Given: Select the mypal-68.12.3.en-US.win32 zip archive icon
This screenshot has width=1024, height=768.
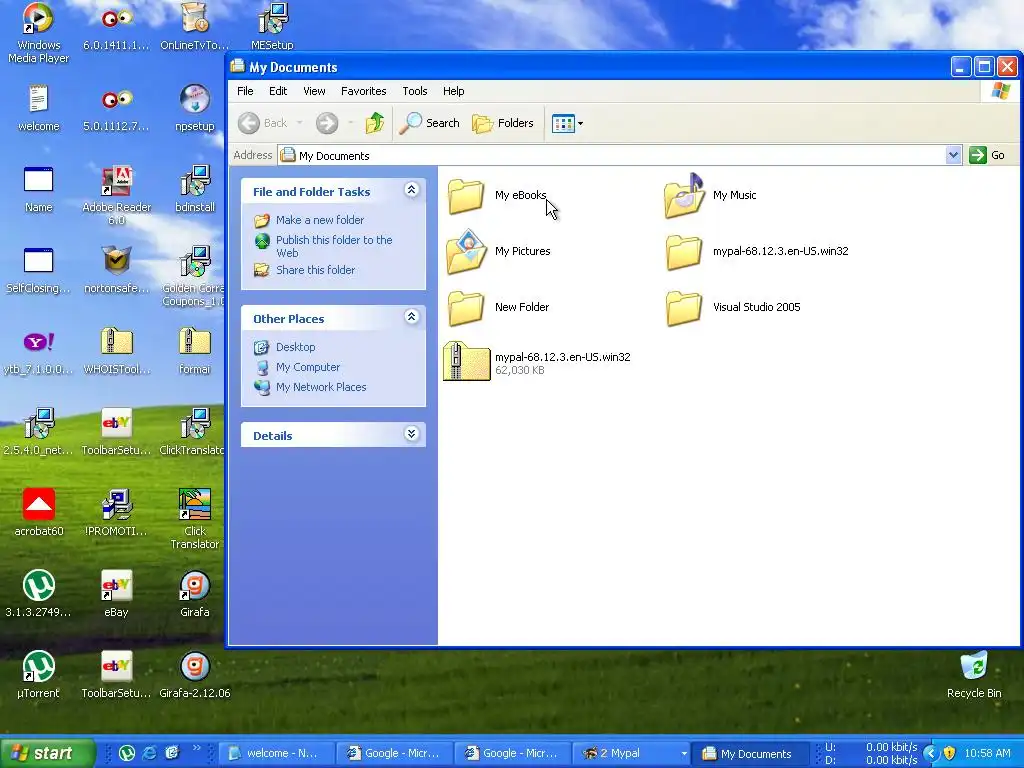Looking at the screenshot, I should pyautogui.click(x=466, y=361).
